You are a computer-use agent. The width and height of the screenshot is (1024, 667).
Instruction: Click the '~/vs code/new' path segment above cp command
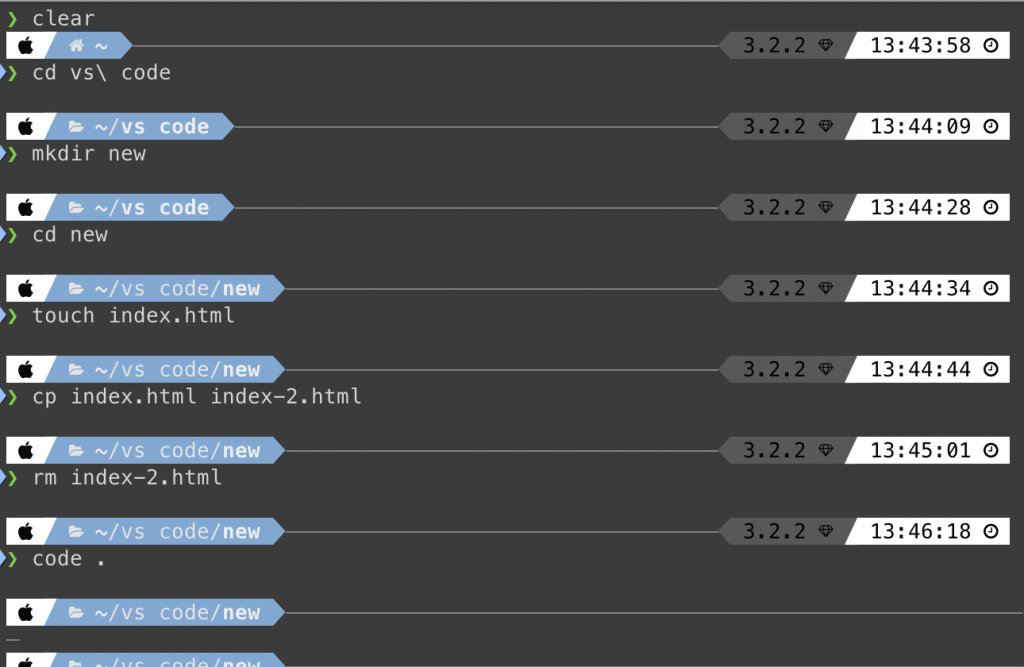(177, 370)
